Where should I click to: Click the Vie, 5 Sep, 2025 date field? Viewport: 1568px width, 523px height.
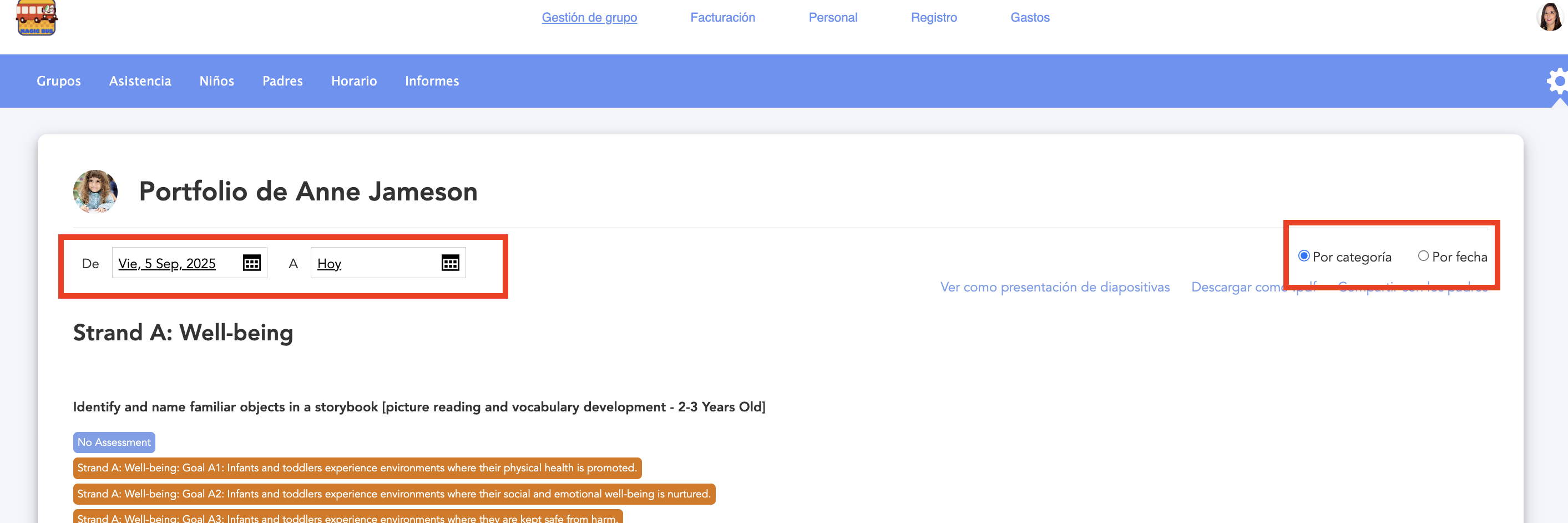pos(189,263)
